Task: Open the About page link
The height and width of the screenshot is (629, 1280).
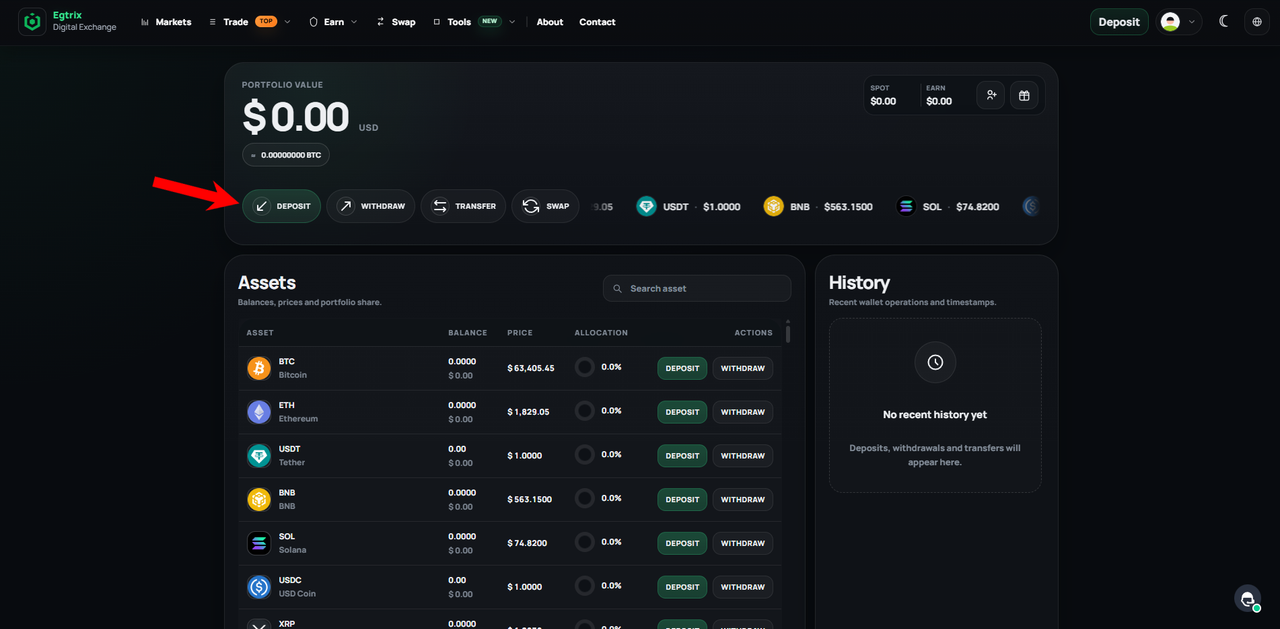Action: [550, 22]
